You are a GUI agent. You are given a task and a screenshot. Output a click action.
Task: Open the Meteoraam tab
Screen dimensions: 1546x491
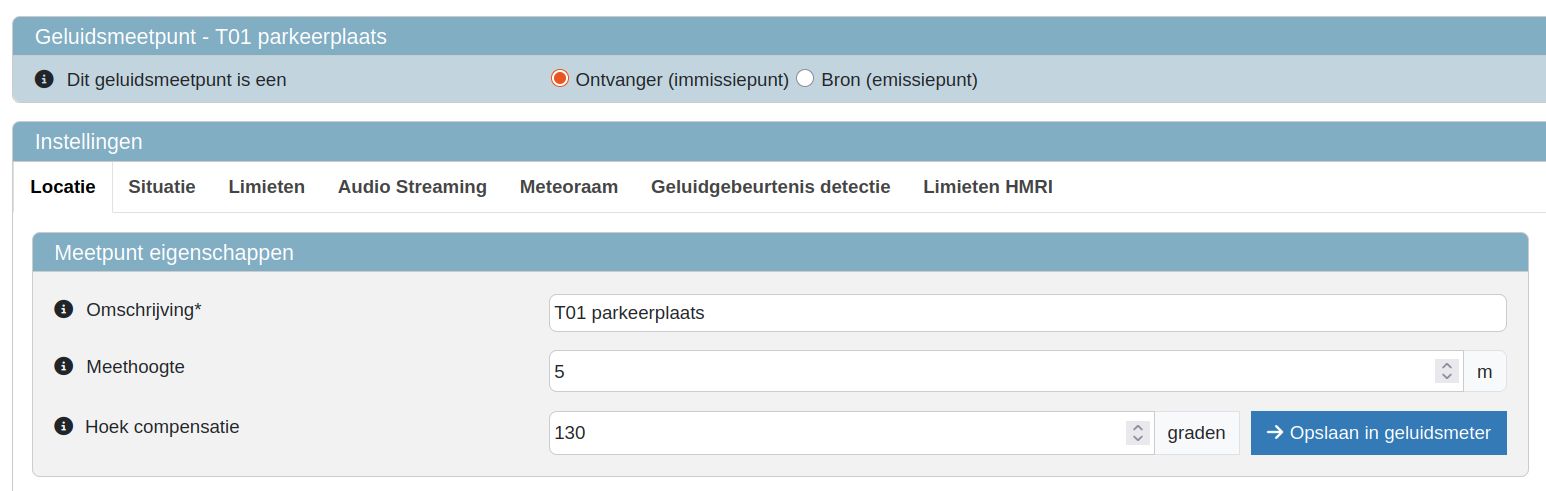569,187
